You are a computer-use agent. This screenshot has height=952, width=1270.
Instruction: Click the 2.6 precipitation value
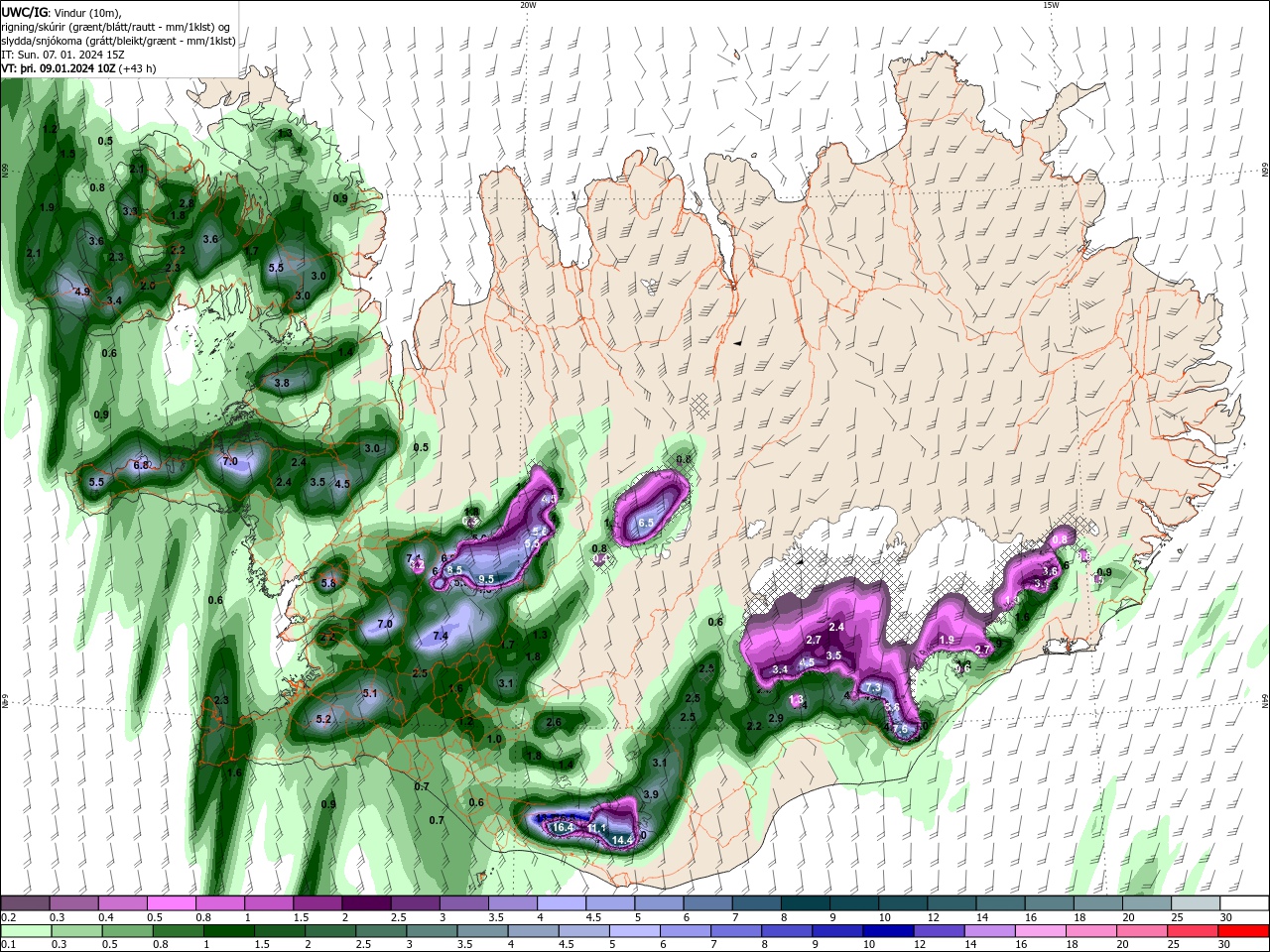pyautogui.click(x=554, y=722)
